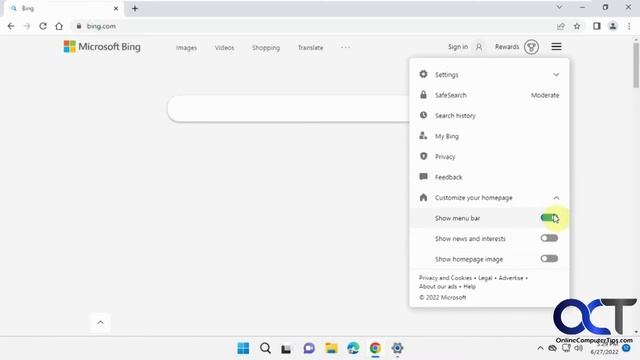
Task: Open a new browser tab
Action: point(135,8)
